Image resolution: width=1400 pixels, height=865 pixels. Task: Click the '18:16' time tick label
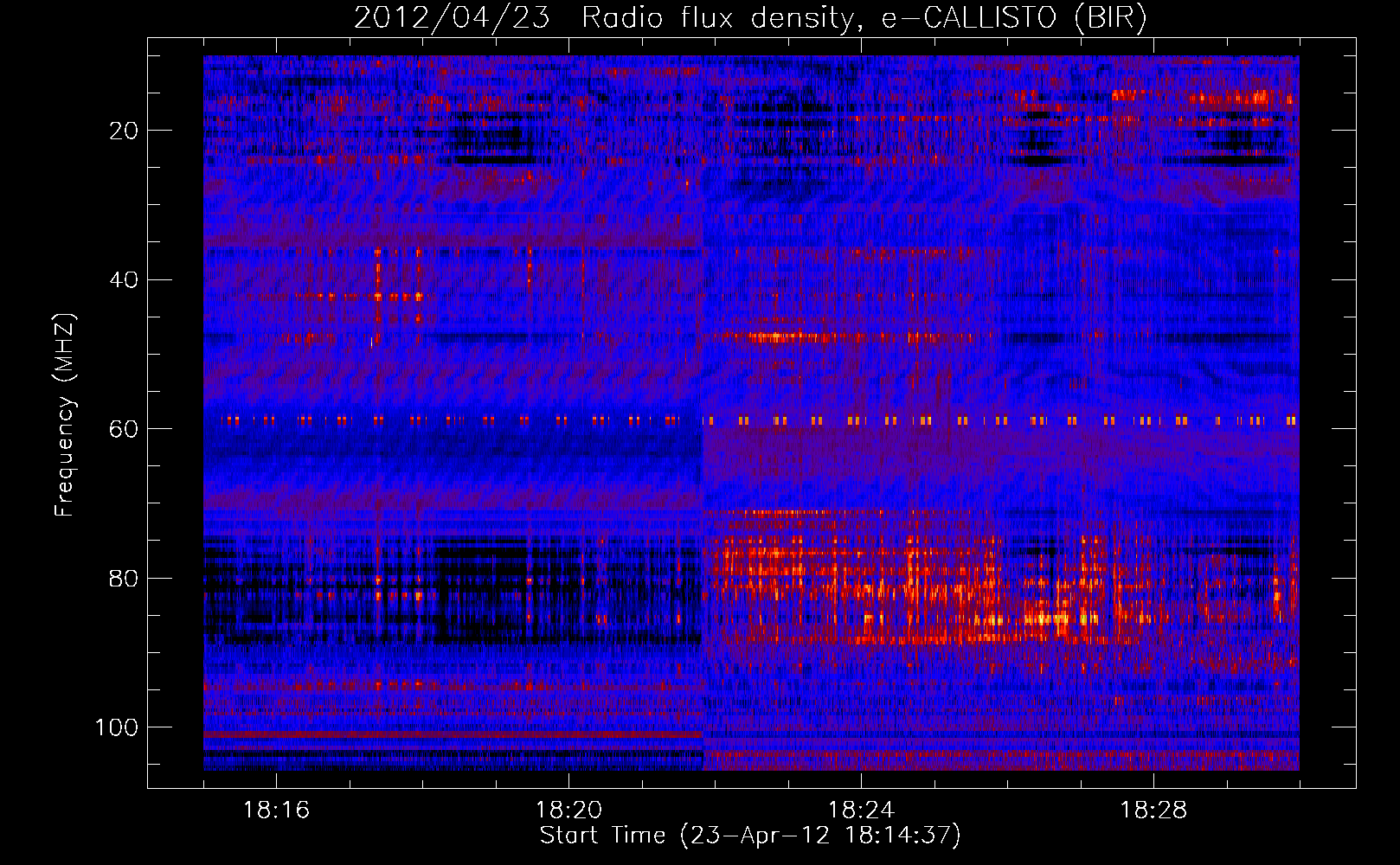276,811
